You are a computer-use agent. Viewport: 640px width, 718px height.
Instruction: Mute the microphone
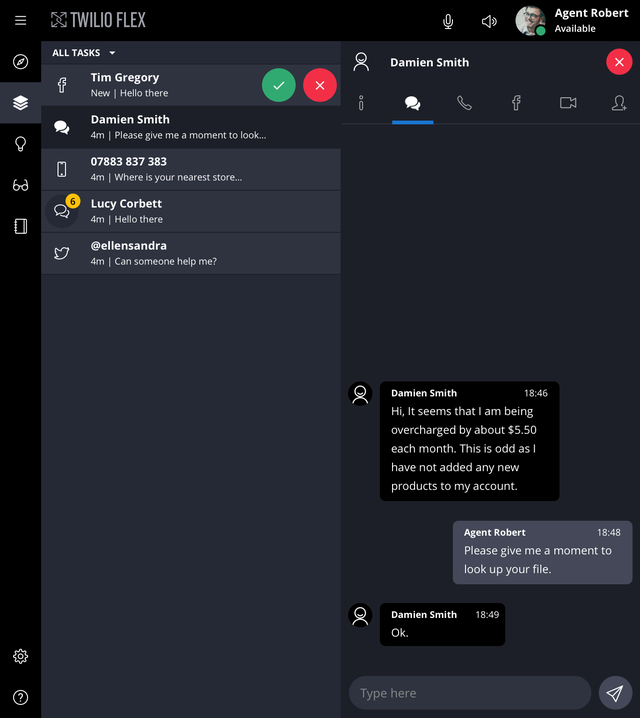point(448,22)
